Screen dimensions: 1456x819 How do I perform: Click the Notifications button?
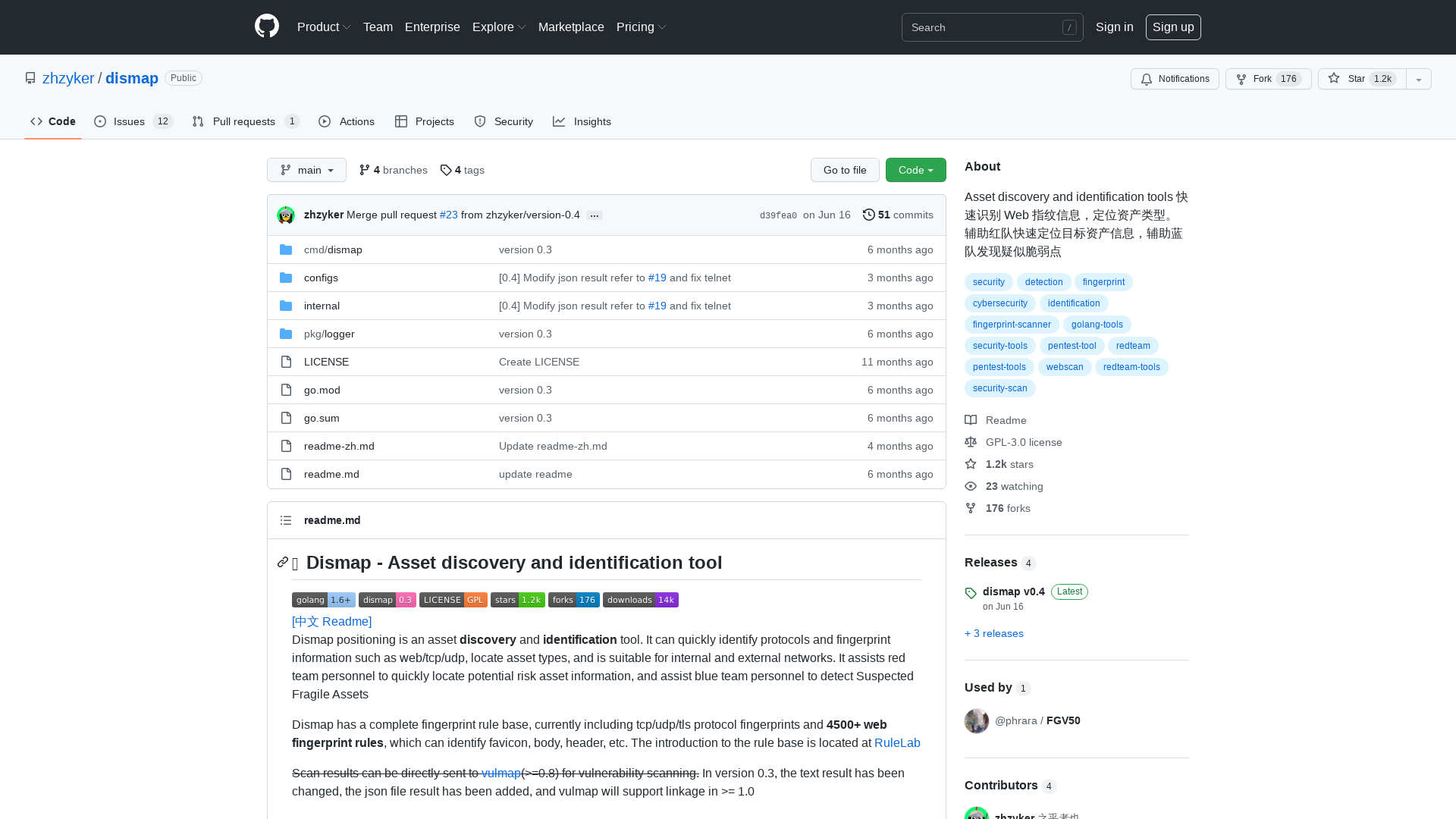pyautogui.click(x=1175, y=79)
